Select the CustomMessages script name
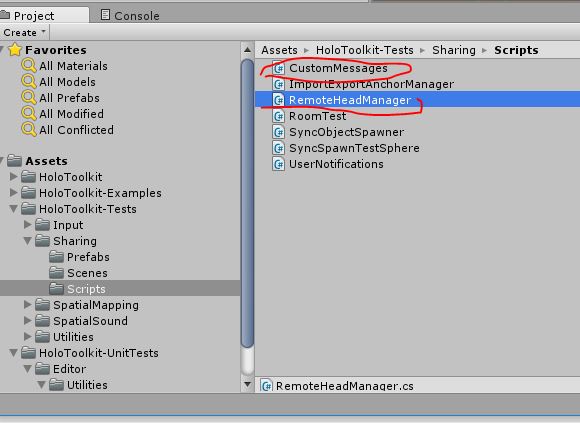The height and width of the screenshot is (423, 580). click(x=338, y=68)
